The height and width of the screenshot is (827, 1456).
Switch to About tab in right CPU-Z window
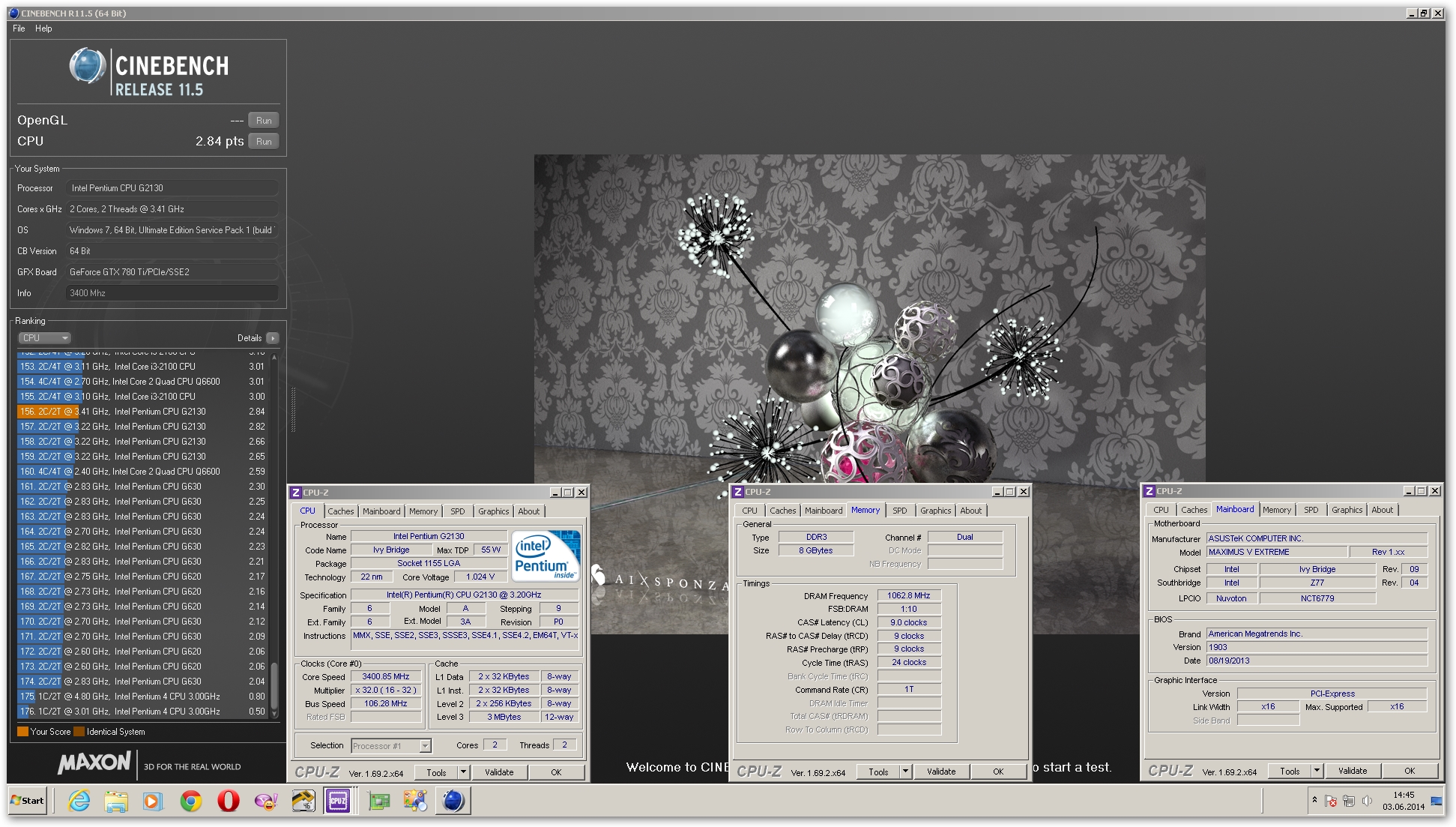[x=1383, y=510]
